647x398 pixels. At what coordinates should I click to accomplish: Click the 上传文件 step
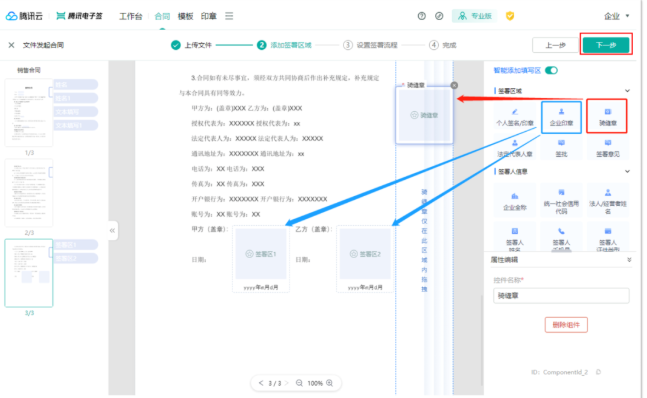[191, 45]
